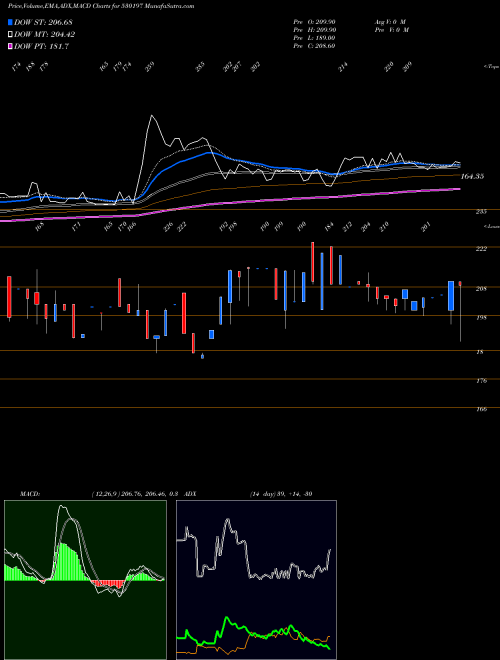Click the 208 price axis label
500x660 pixels.
click(x=481, y=289)
